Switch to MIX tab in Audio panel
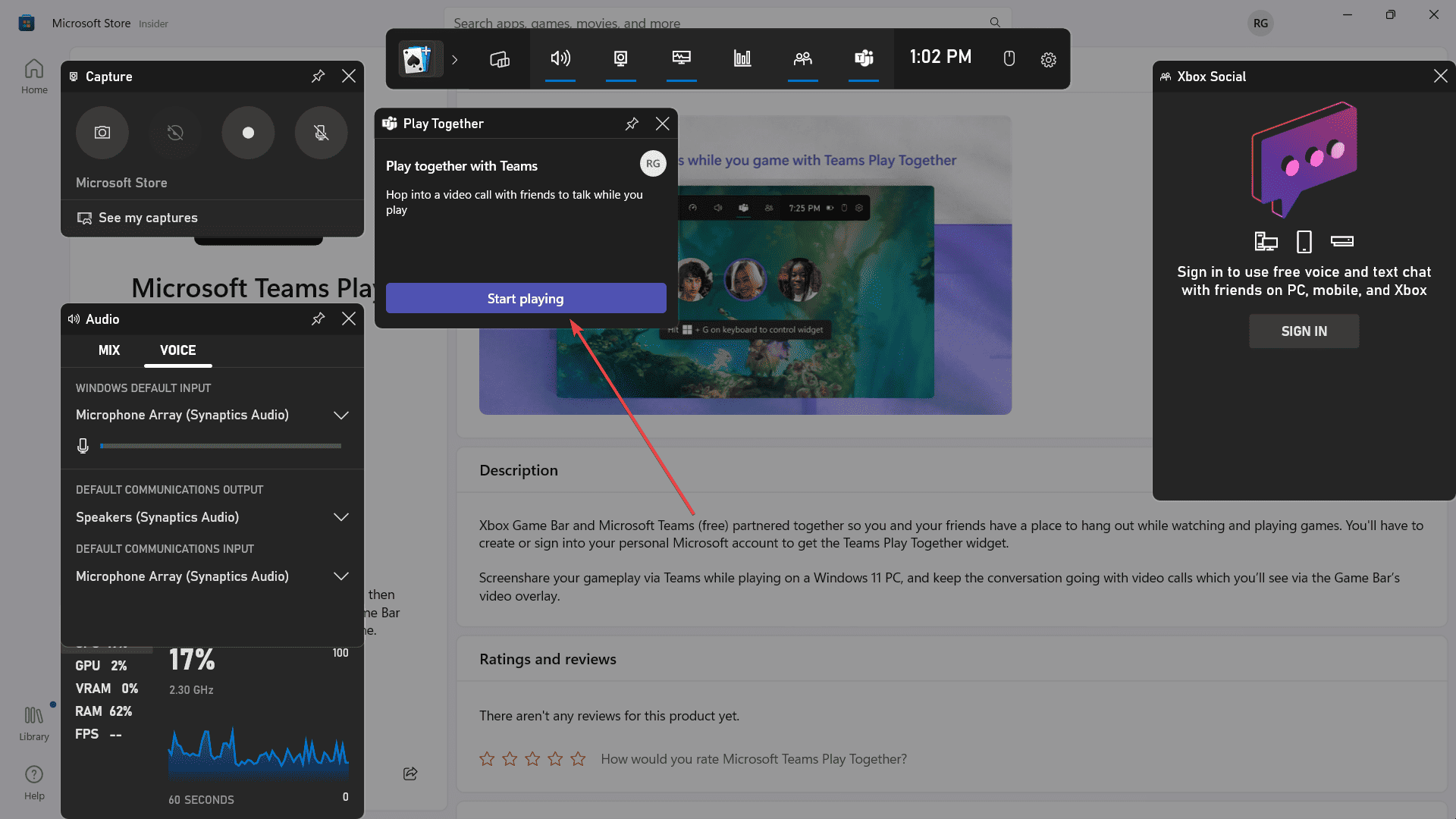This screenshot has width=1456, height=819. [109, 350]
